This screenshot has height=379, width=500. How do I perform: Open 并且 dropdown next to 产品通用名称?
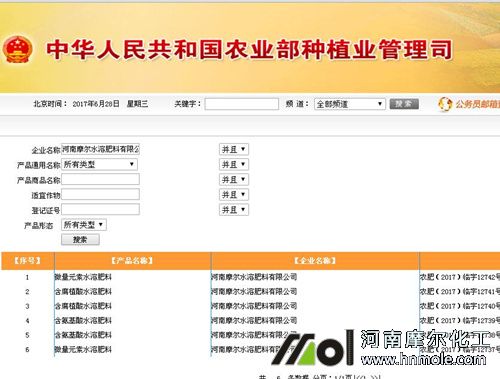[x=234, y=164]
